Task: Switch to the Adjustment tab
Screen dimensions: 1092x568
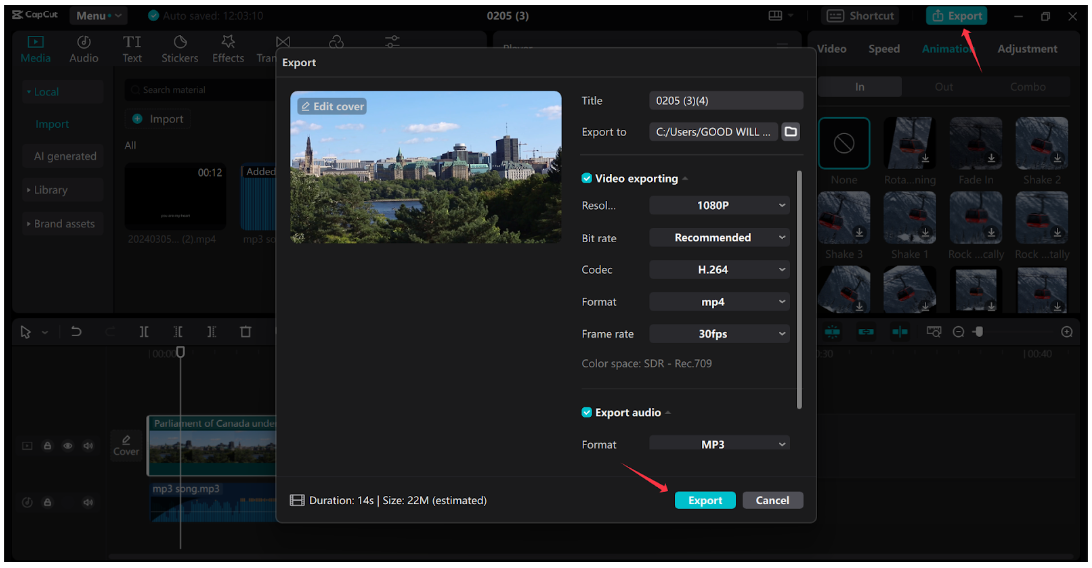Action: tap(1027, 49)
